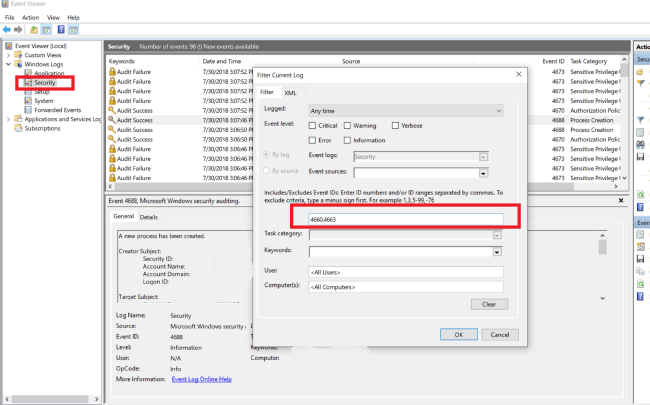Select Custom Views in the console tree
Screen dimensions: 650x405
43,55
